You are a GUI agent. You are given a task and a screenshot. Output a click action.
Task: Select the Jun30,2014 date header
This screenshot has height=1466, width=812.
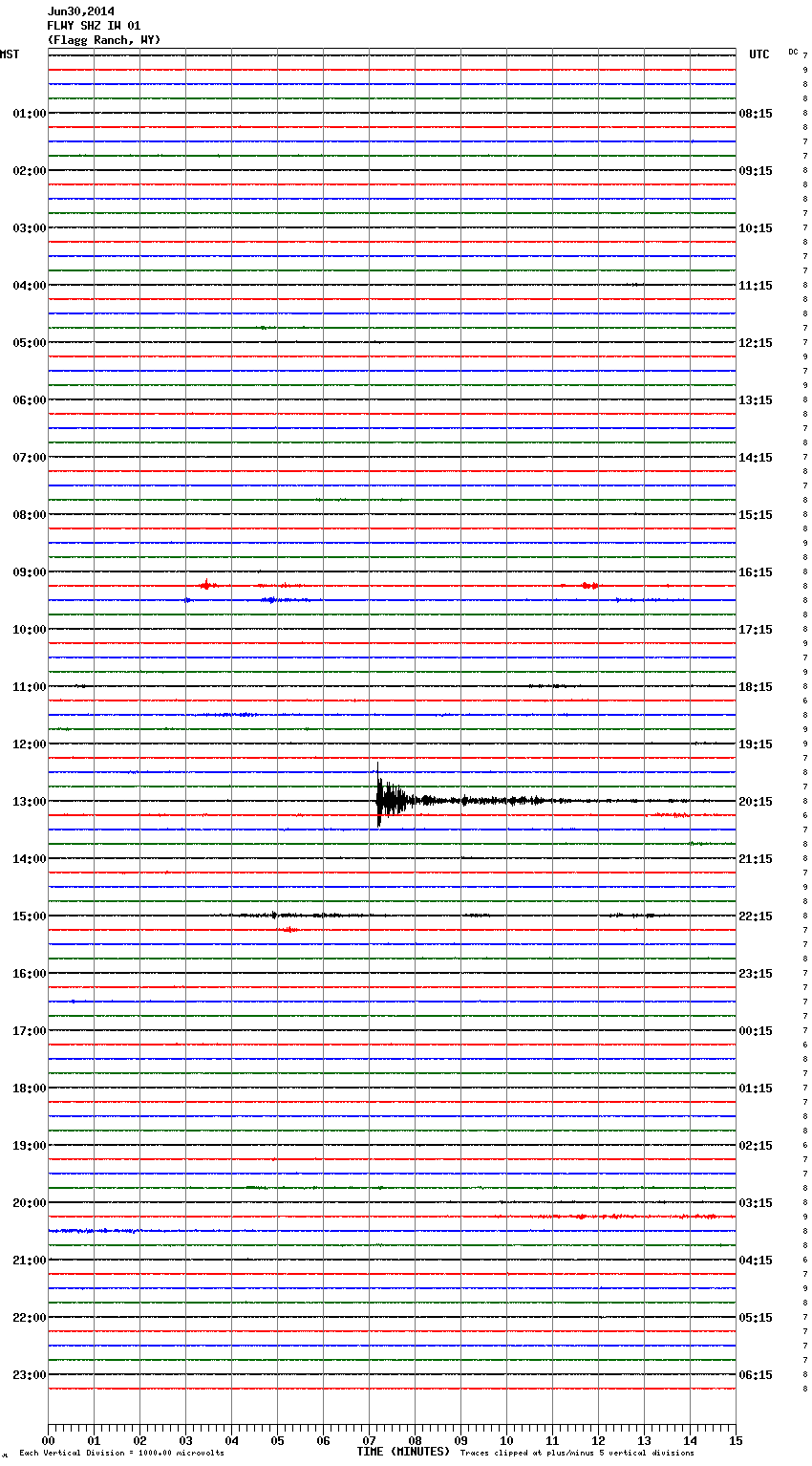click(80, 11)
